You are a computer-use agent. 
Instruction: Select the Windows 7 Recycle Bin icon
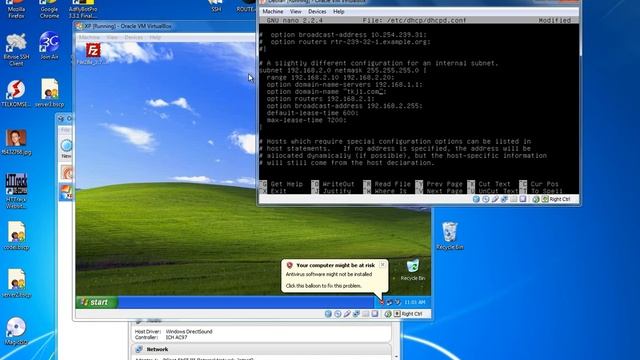449,236
